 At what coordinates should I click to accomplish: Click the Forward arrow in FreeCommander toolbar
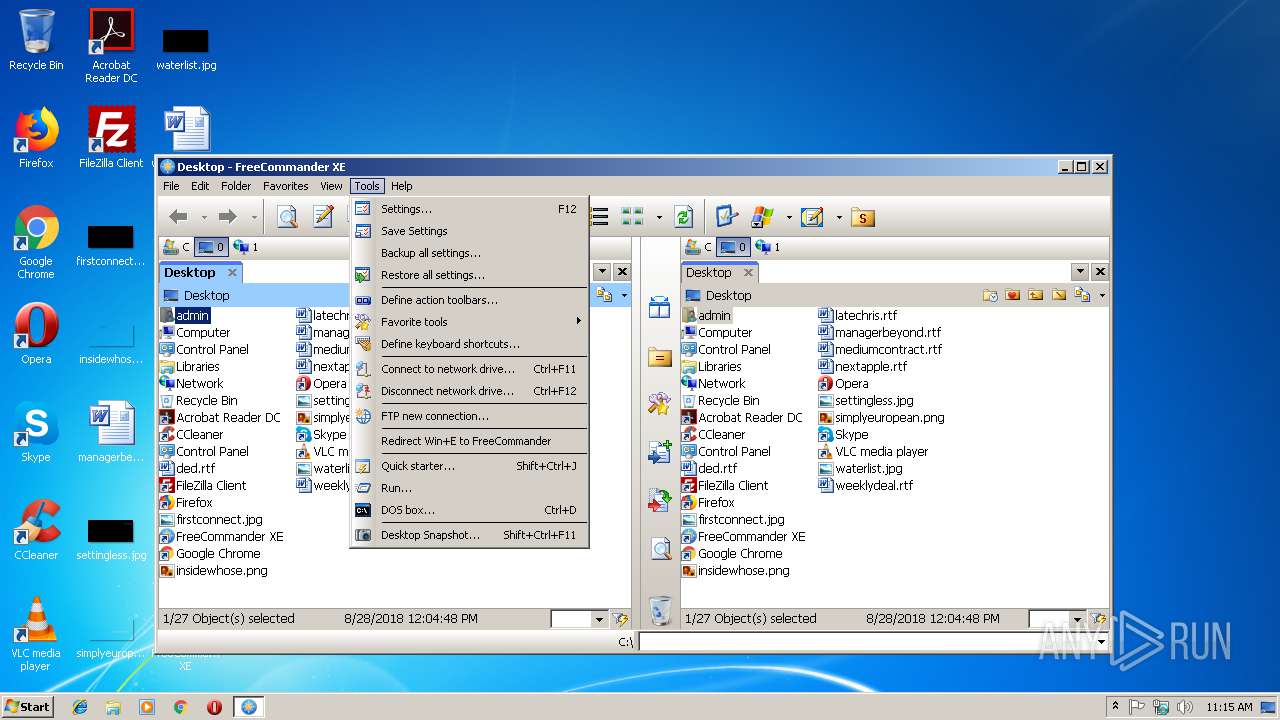pyautogui.click(x=228, y=217)
